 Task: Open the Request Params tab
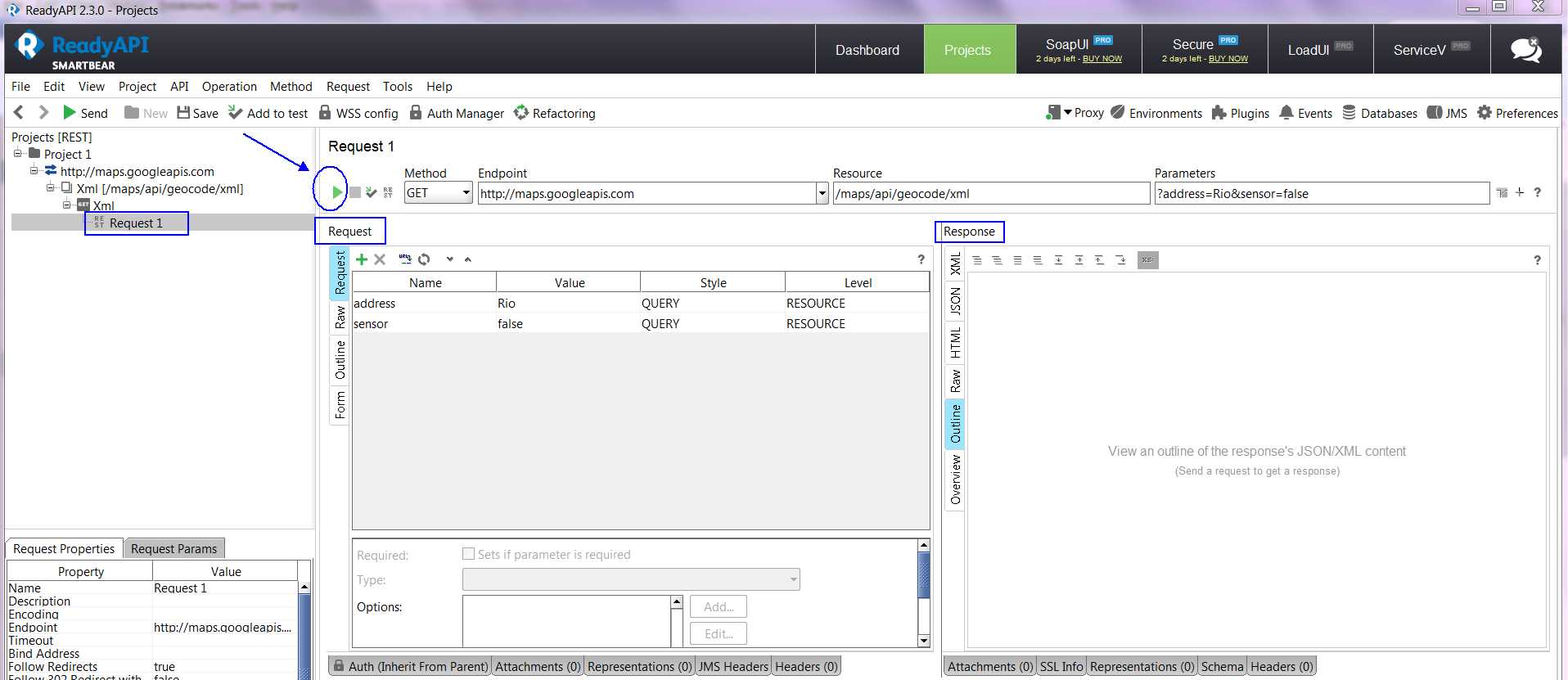(173, 548)
